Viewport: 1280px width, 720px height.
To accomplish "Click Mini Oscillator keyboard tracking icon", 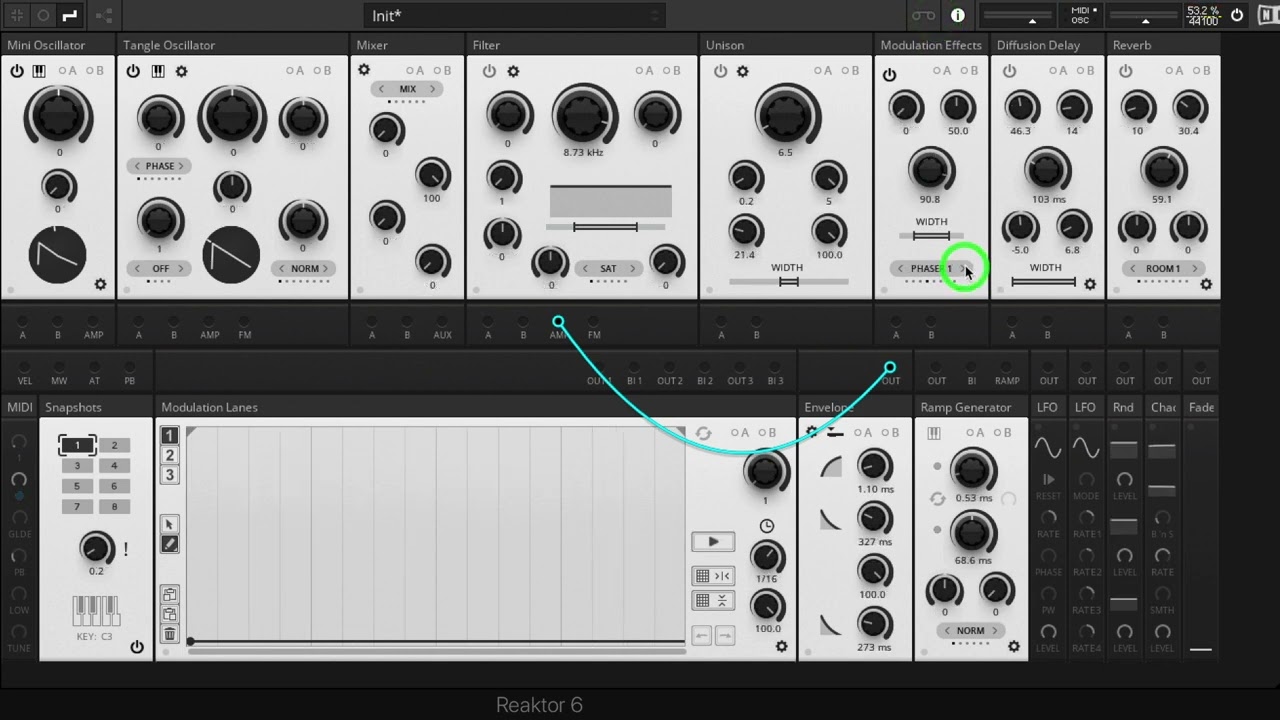I will (x=39, y=71).
